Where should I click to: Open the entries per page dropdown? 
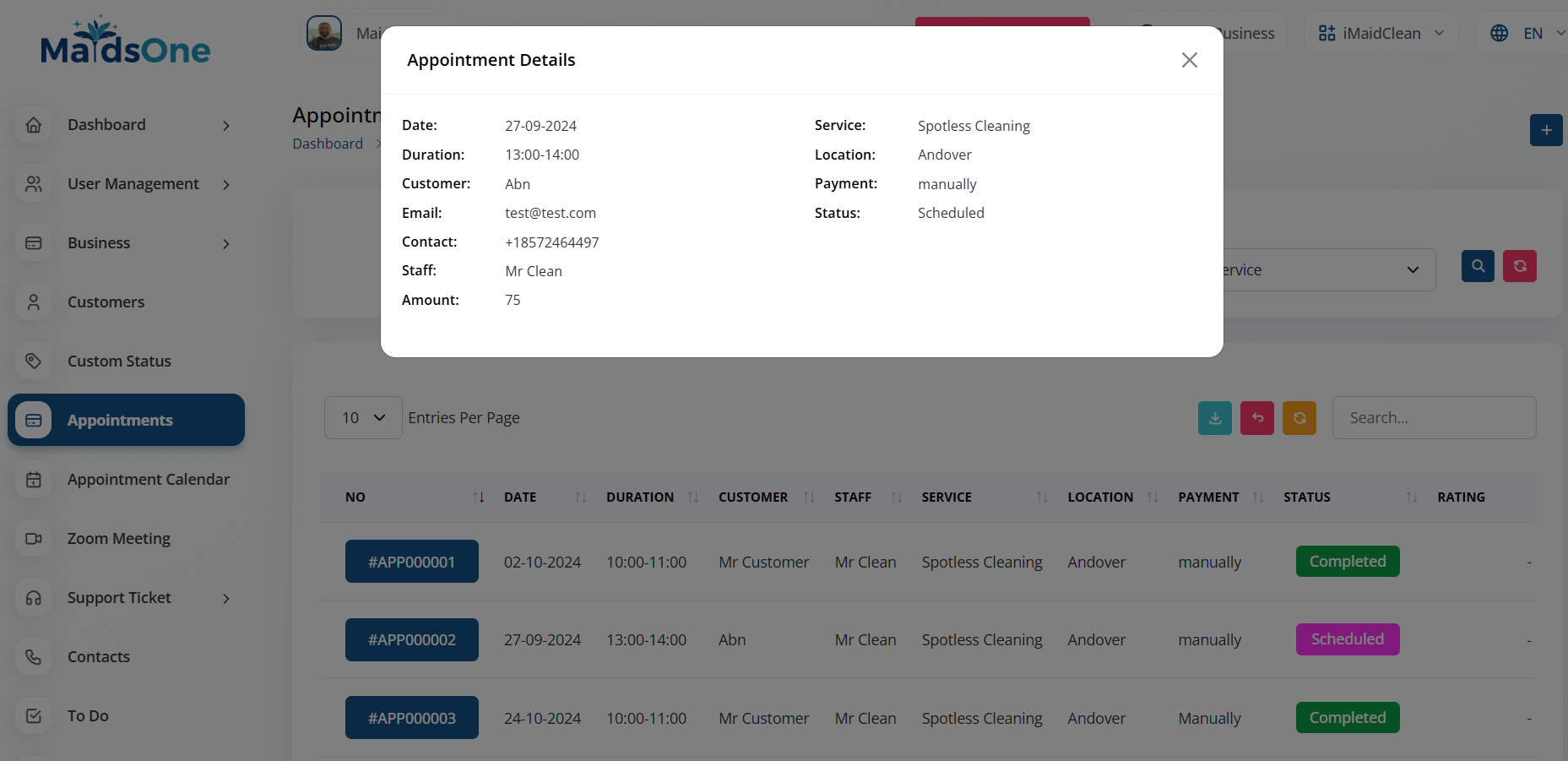(363, 418)
